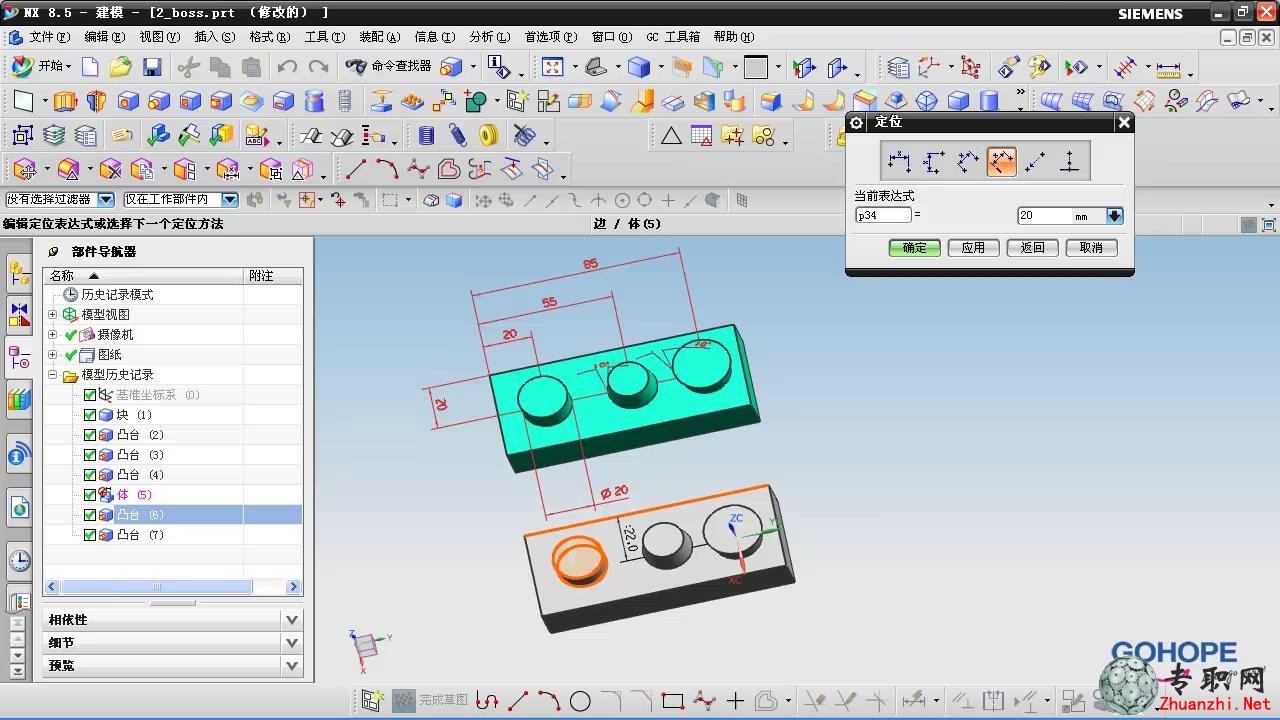Save the part with the floppy disk icon
Viewport: 1280px width, 720px height.
click(x=152, y=67)
